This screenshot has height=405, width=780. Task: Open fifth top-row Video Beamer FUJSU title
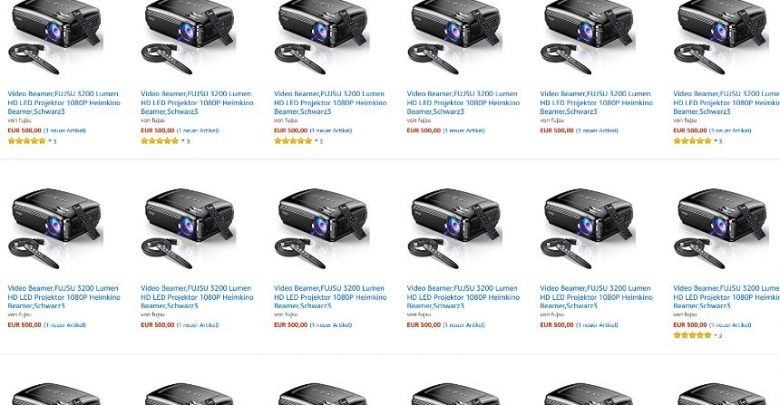(x=596, y=102)
